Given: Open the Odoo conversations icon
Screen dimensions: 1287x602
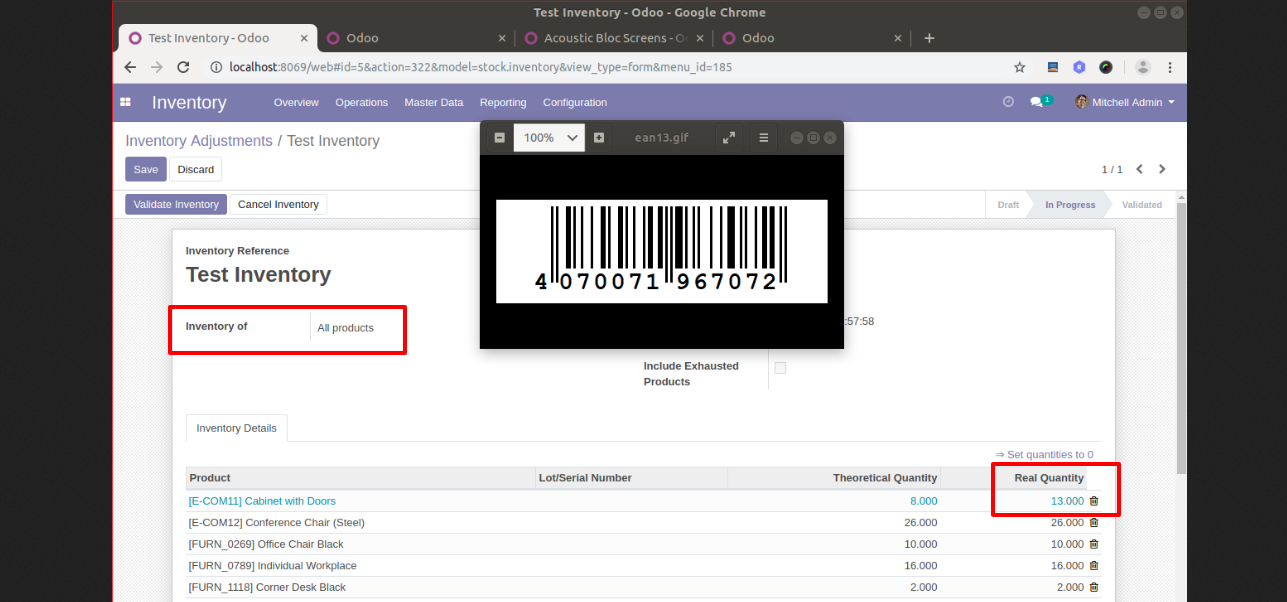Looking at the screenshot, I should click(x=1040, y=102).
